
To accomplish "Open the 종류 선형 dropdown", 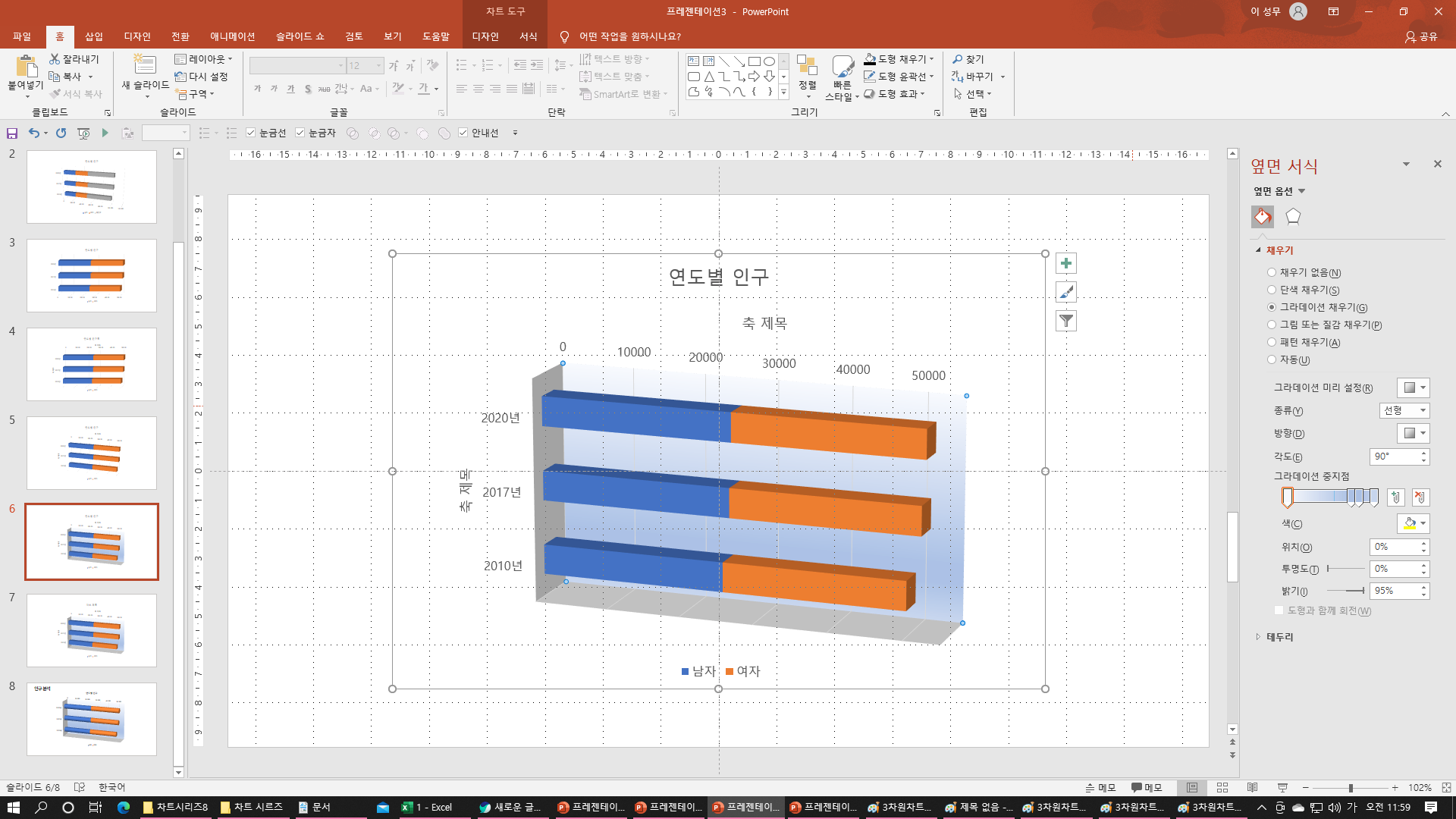I will click(x=1404, y=410).
